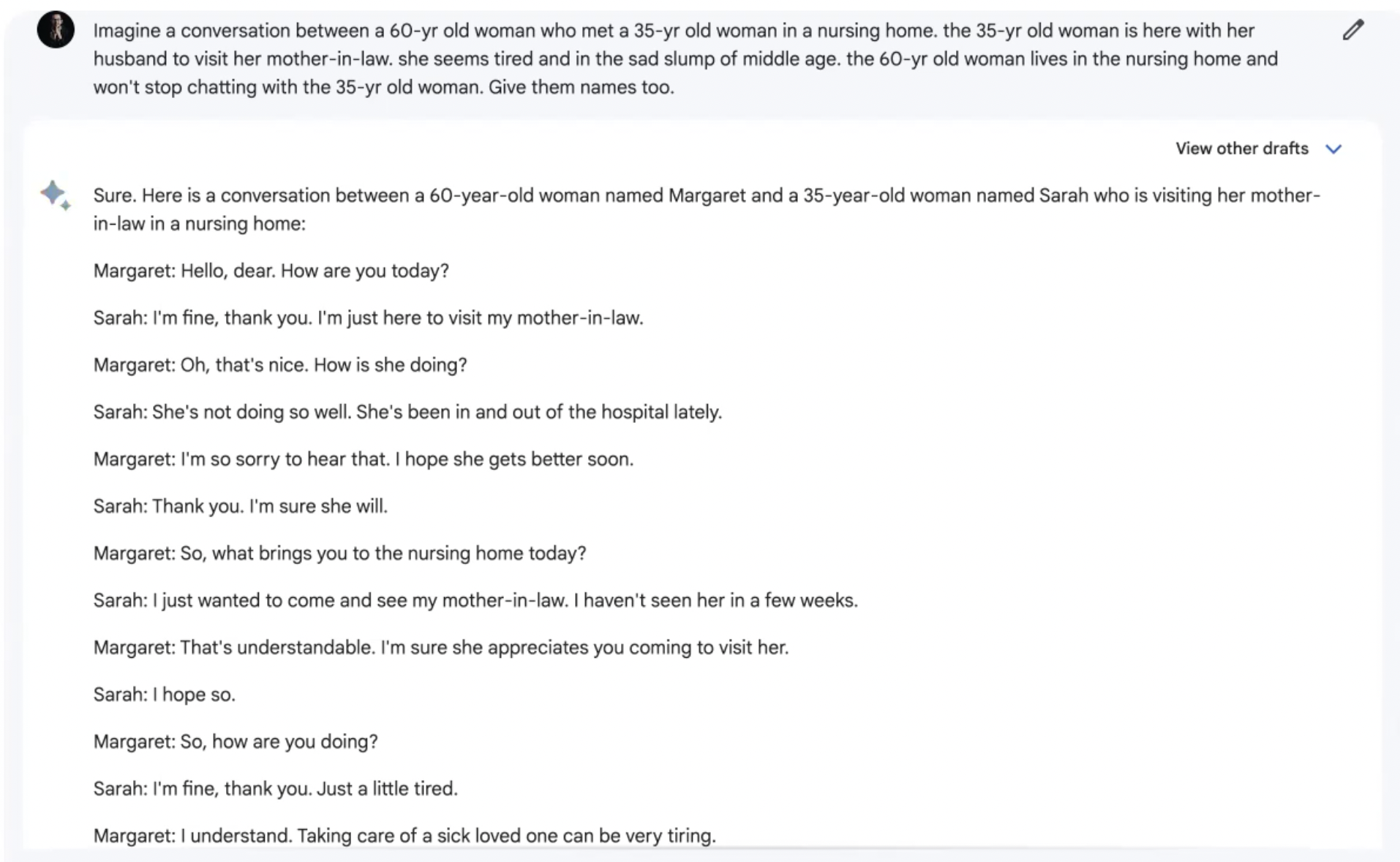Screen dimensions: 1400x862
Task: Click the Bard sparkle response icon
Action: [55, 195]
